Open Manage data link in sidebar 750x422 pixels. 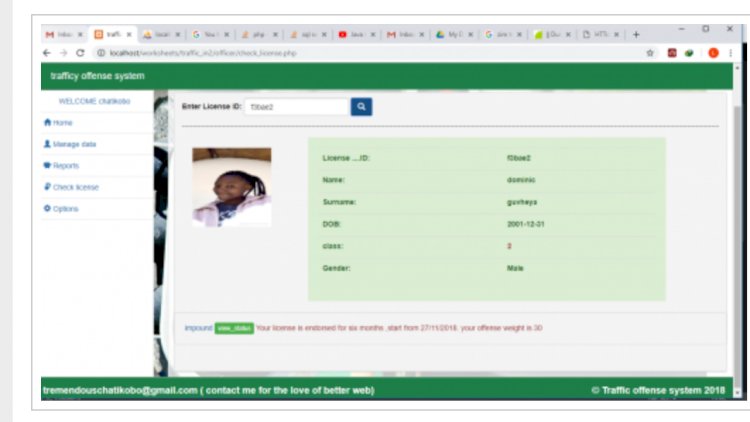(x=75, y=144)
